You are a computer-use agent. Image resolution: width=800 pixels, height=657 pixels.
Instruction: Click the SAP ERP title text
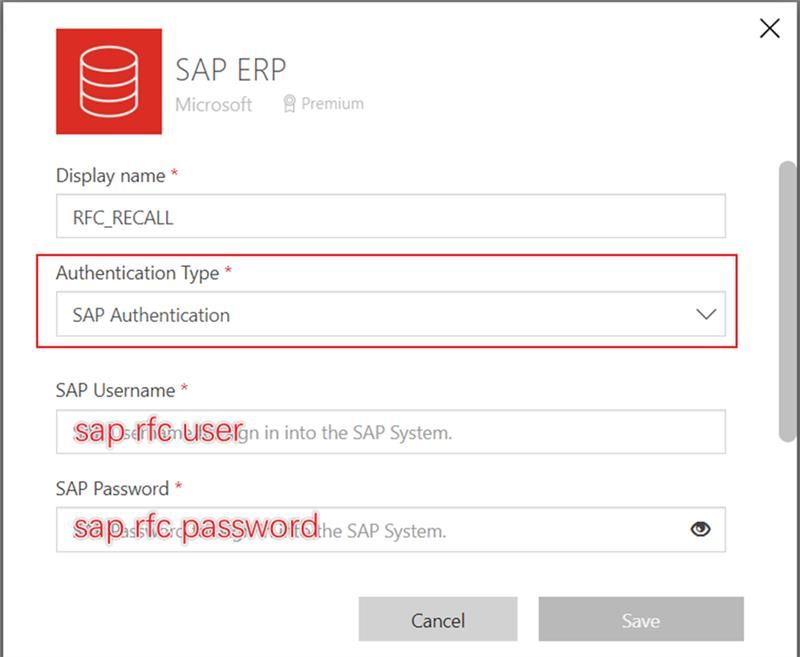coord(231,70)
